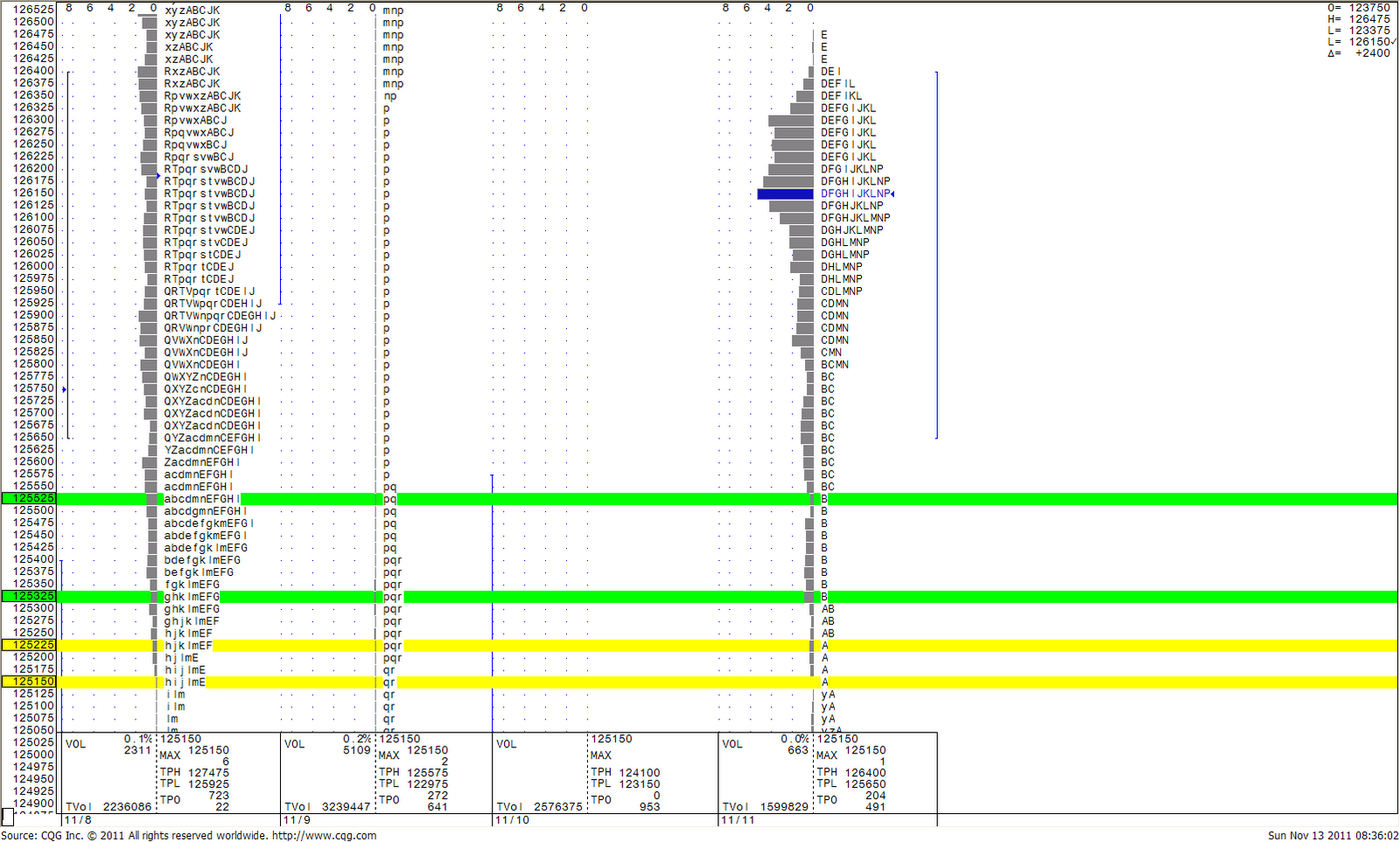Click the 'Sun Nov 13 2011 08:36:02' timestamp
Image resolution: width=1400 pixels, height=842 pixels.
(1333, 836)
